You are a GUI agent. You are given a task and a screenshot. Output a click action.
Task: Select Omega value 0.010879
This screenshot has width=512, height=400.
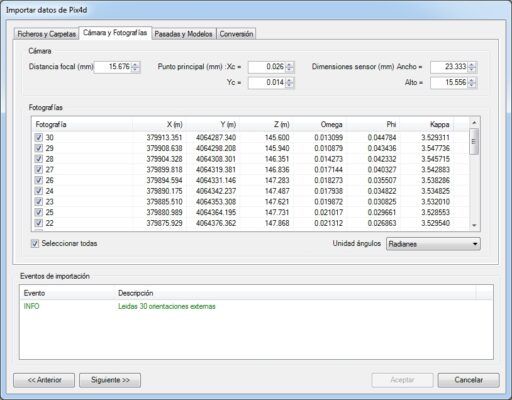pyautogui.click(x=329, y=148)
